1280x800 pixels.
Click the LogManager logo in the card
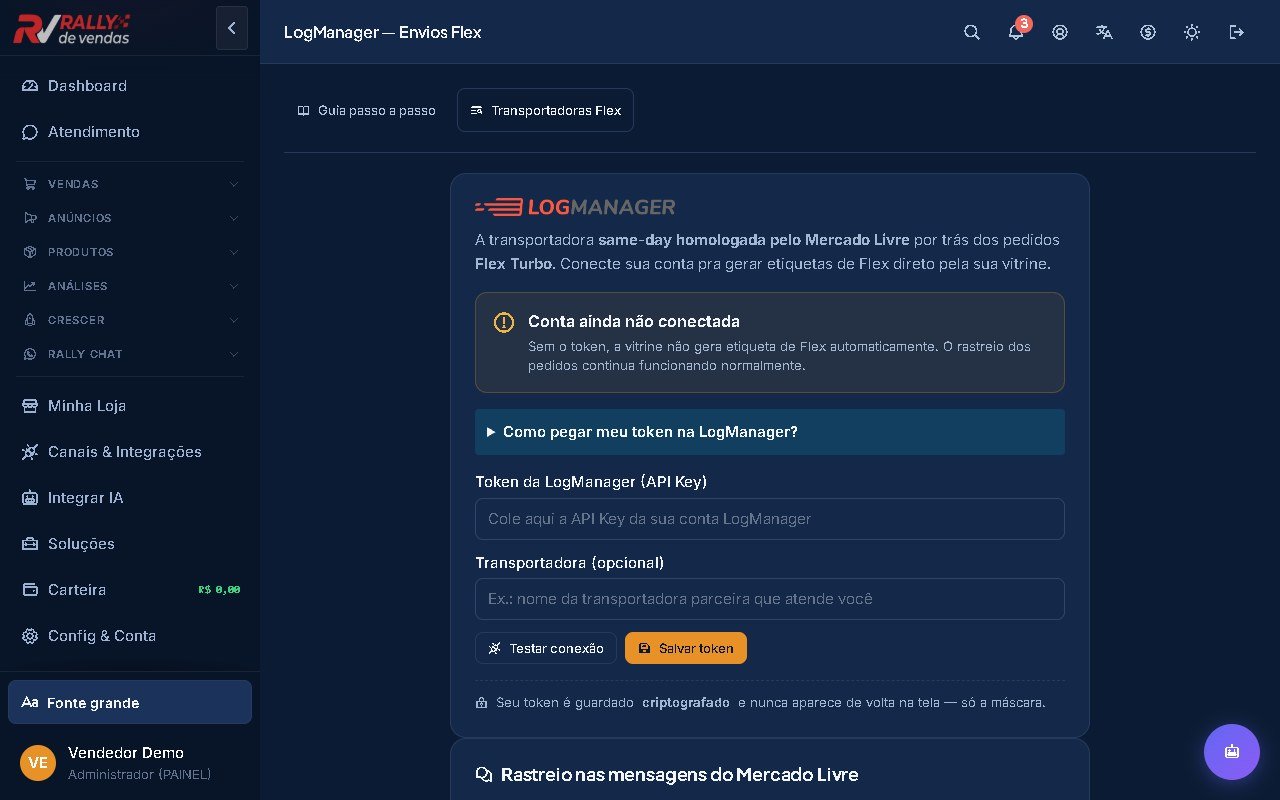pyautogui.click(x=575, y=207)
